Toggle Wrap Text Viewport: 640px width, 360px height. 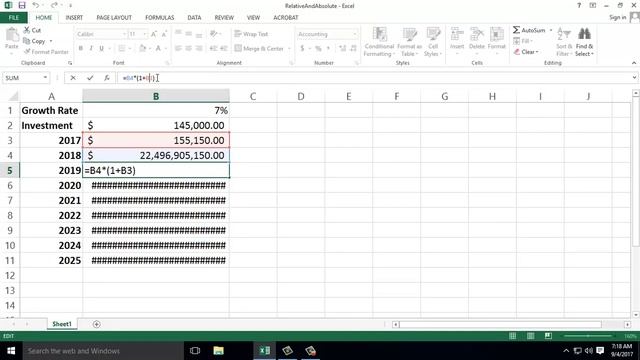(251, 34)
